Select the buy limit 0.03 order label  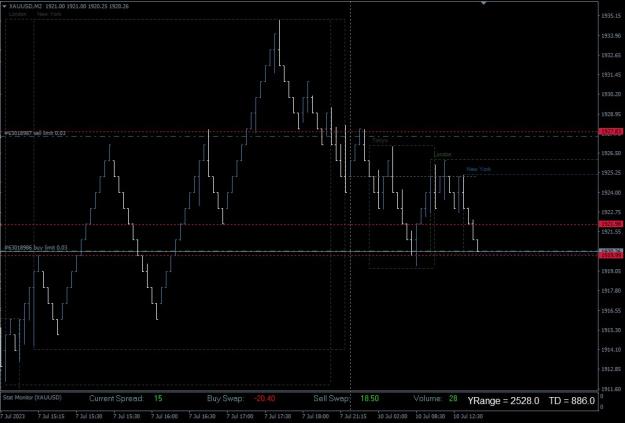coord(36,248)
